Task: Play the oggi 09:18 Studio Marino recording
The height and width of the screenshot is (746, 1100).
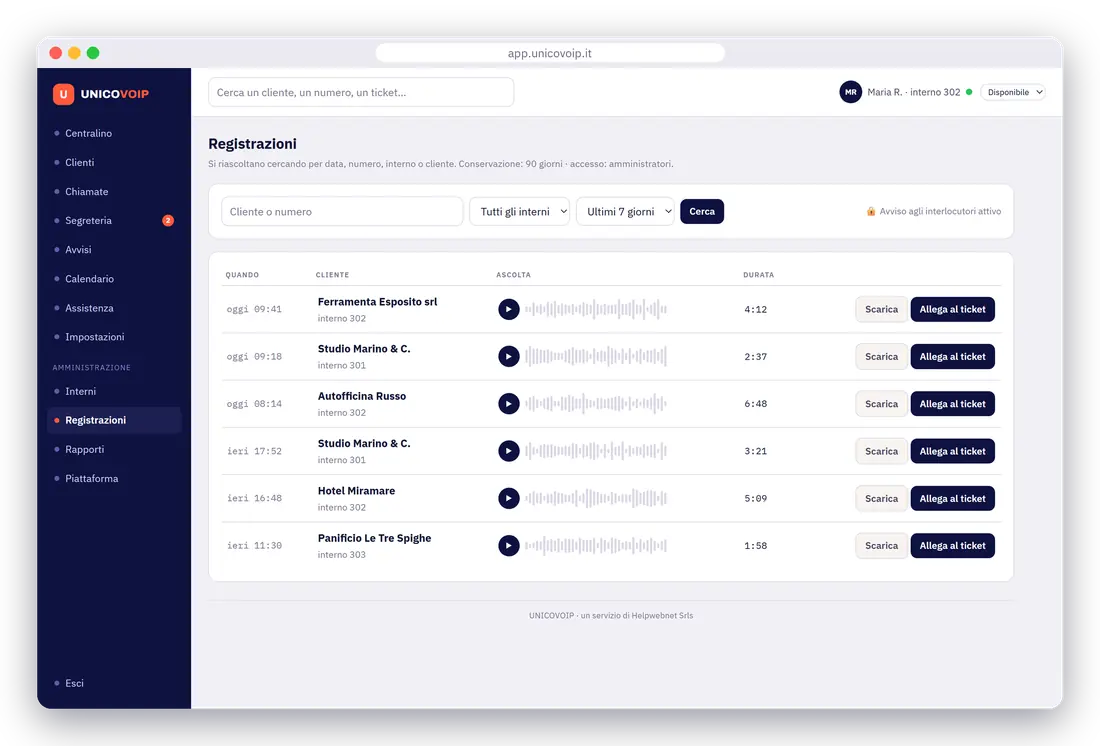Action: [509, 357]
